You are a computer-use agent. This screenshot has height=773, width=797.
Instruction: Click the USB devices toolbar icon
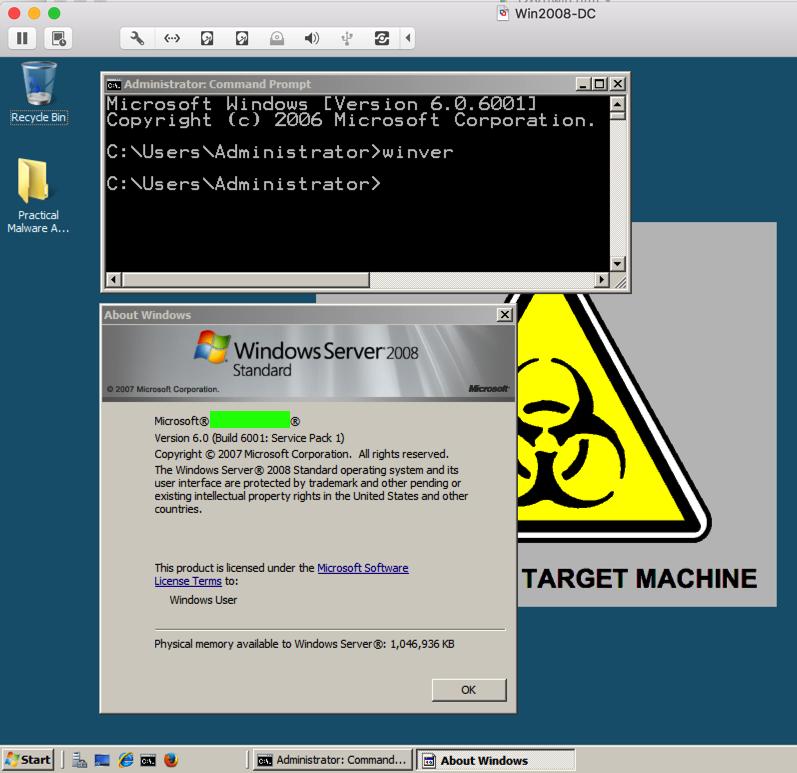347,38
